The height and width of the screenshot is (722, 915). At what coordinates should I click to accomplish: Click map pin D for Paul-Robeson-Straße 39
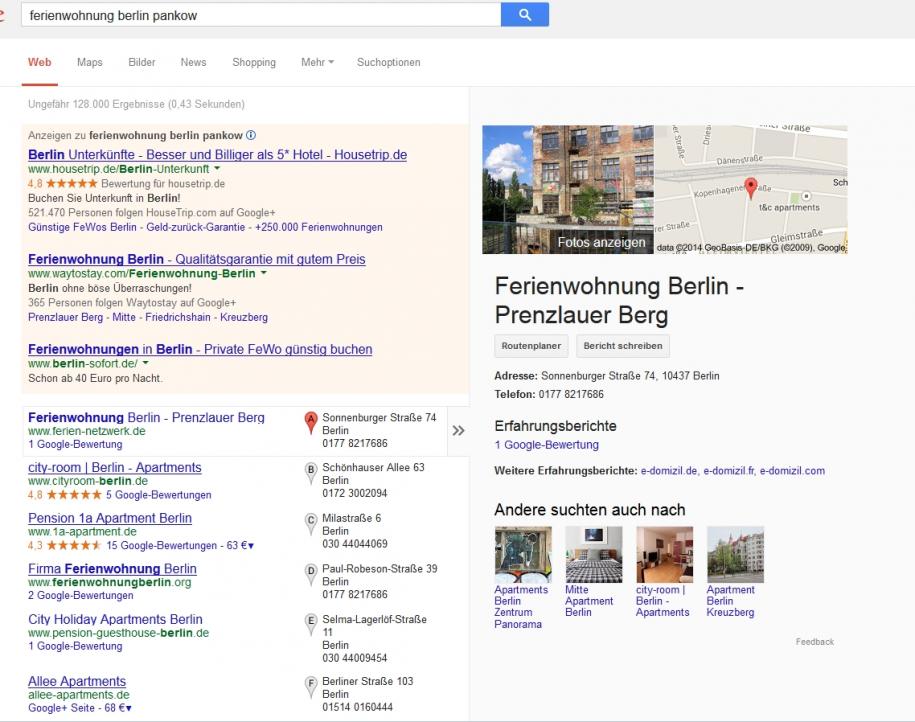click(x=311, y=574)
